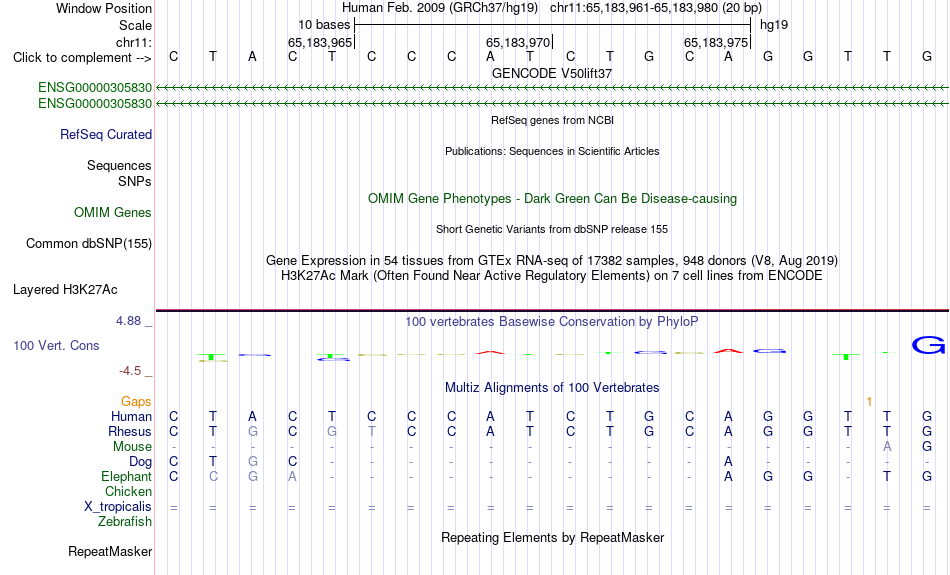
Task: Click the Sequences track label
Action: (119, 165)
